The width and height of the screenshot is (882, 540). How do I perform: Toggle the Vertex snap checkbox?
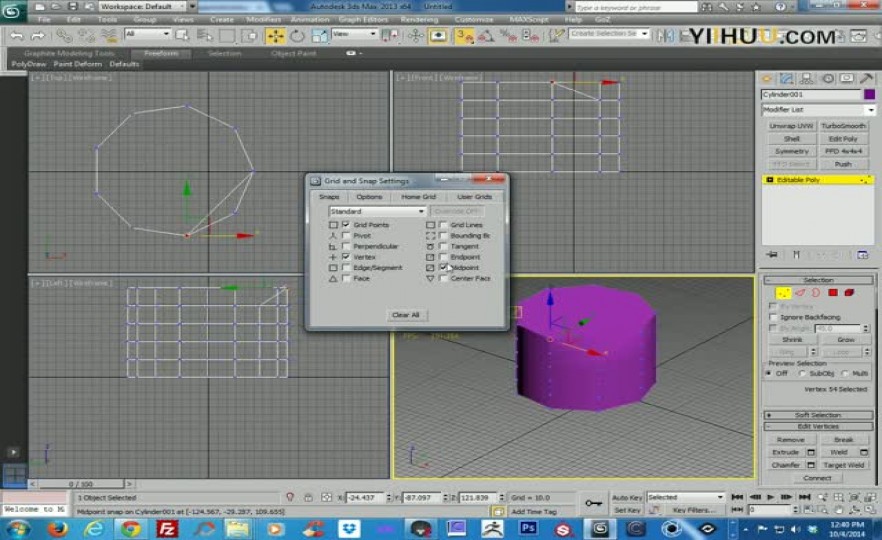tap(346, 257)
